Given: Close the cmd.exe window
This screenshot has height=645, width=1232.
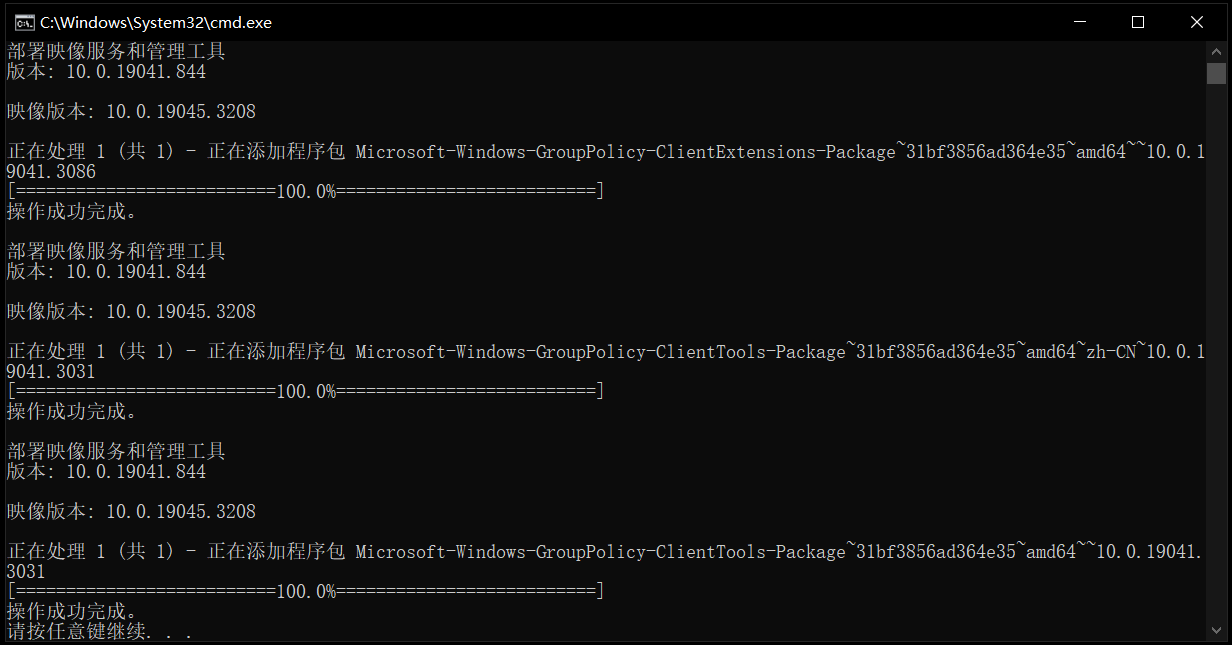Looking at the screenshot, I should coord(1197,22).
